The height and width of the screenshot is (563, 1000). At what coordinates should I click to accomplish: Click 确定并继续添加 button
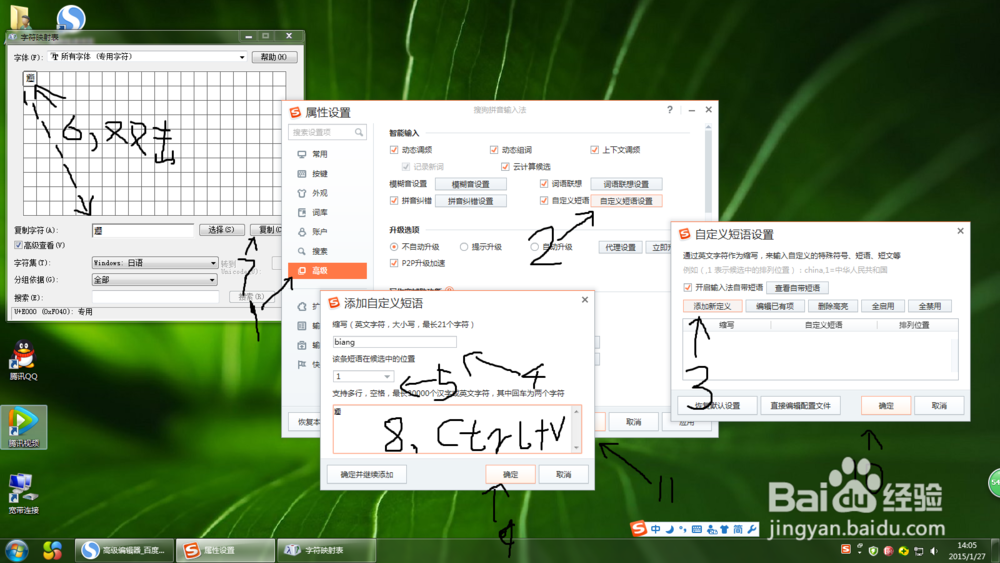coord(367,474)
